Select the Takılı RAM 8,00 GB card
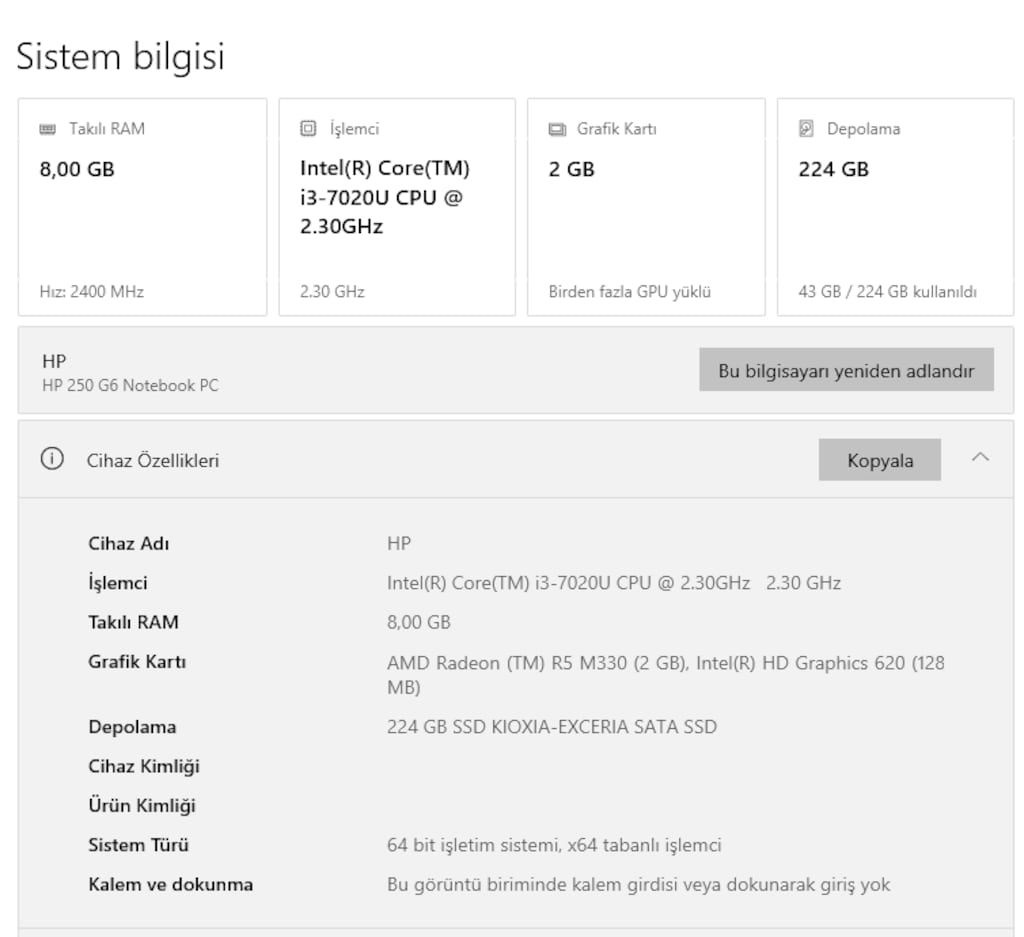 pos(142,207)
